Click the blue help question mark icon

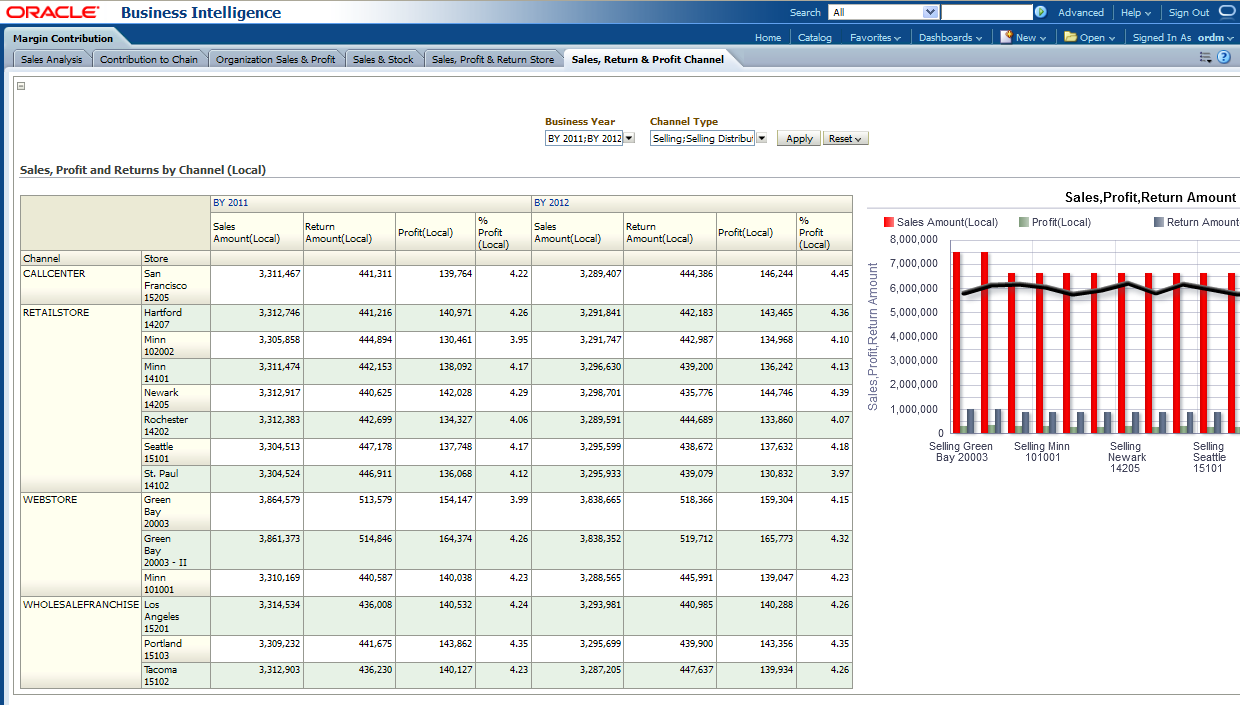[1223, 58]
